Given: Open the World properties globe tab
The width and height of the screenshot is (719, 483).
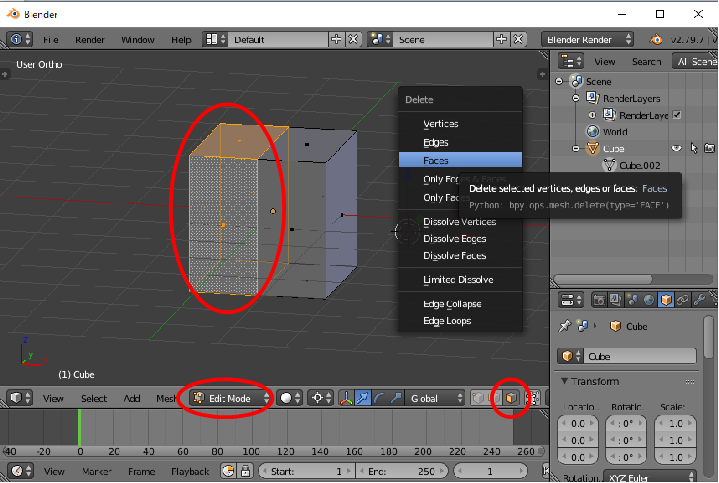Looking at the screenshot, I should [x=649, y=300].
